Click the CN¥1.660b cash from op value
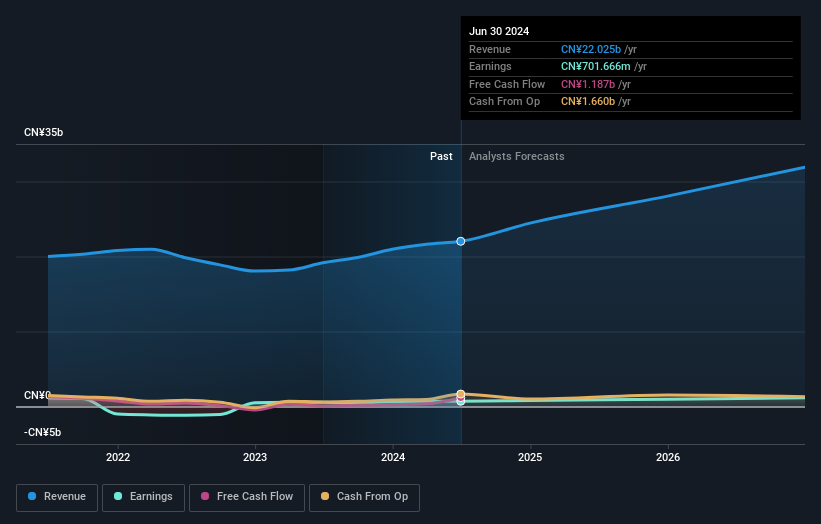The width and height of the screenshot is (821, 524). (x=588, y=102)
